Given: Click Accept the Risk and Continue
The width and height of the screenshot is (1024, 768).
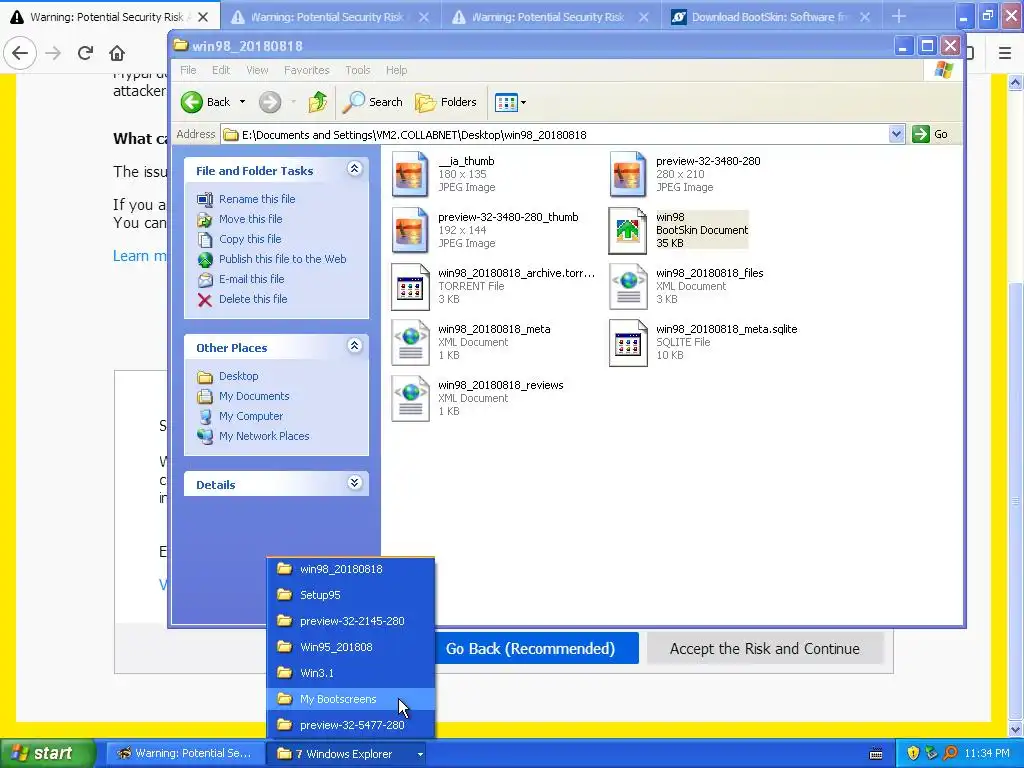Looking at the screenshot, I should tap(765, 648).
